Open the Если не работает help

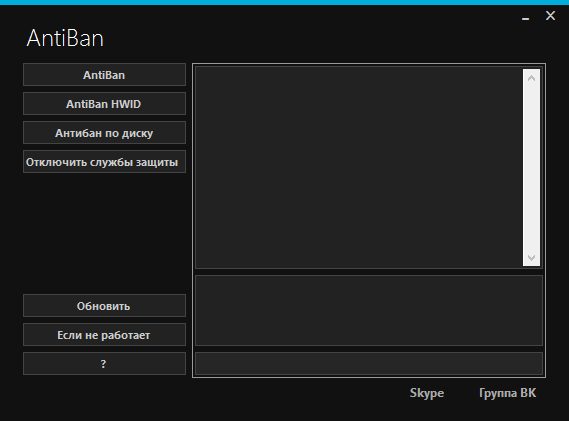click(104, 335)
